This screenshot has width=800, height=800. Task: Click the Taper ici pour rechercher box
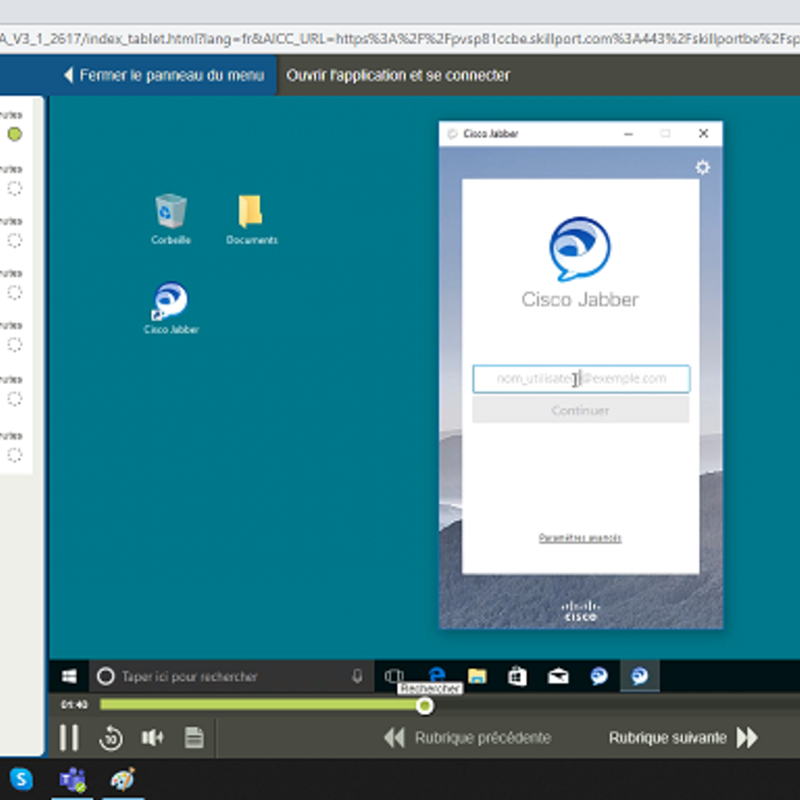[231, 677]
